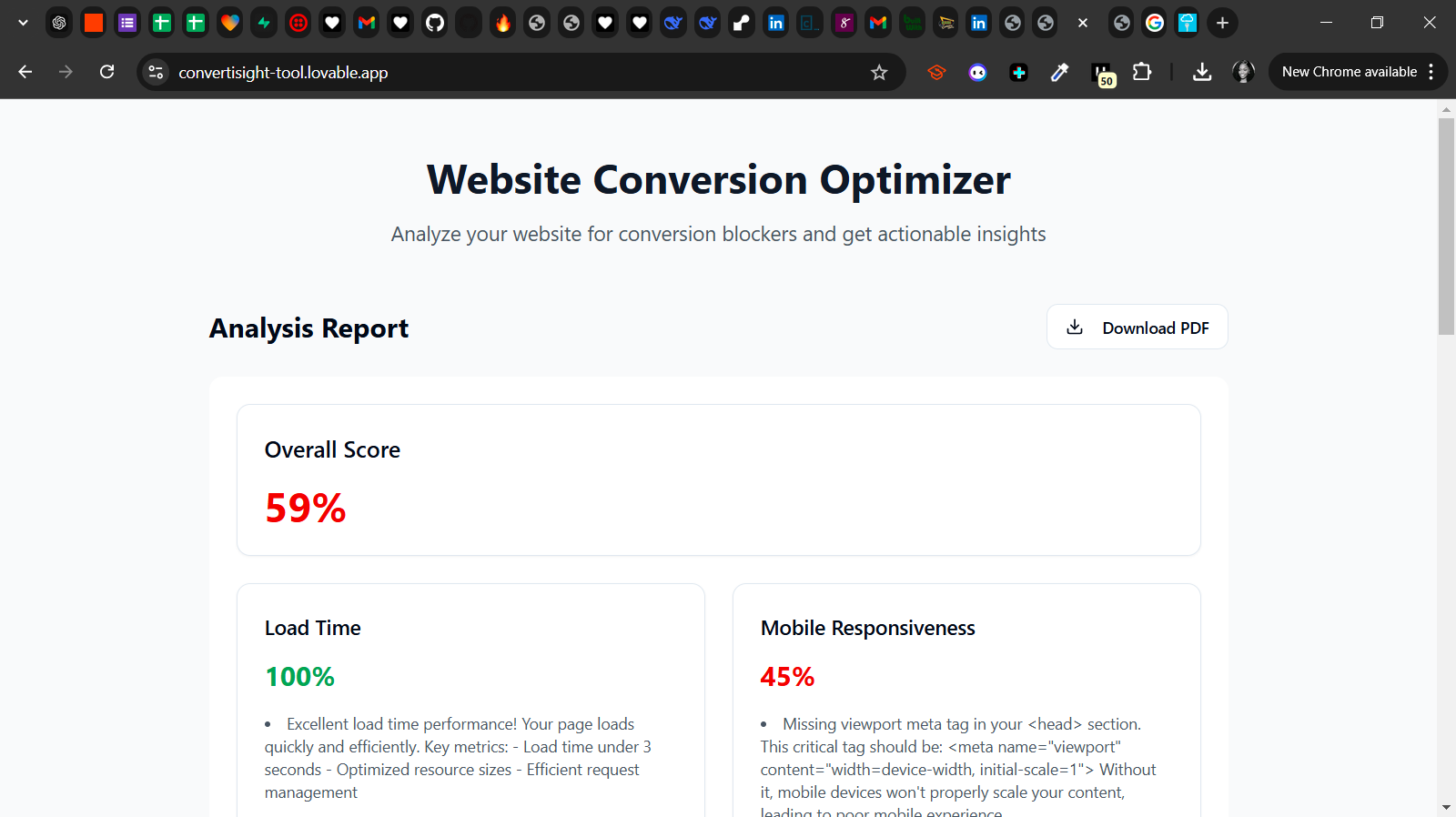Open the extension with the 50 badge
The image size is (1456, 817).
click(1102, 74)
